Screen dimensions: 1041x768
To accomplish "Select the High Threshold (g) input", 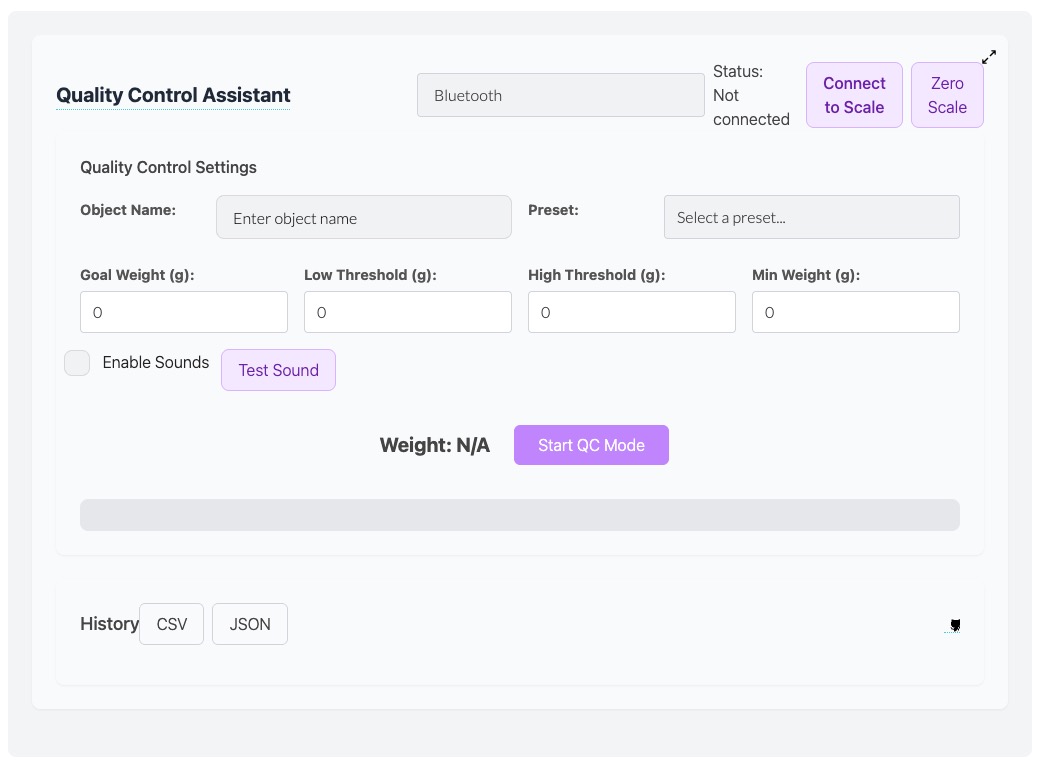I will [x=631, y=312].
